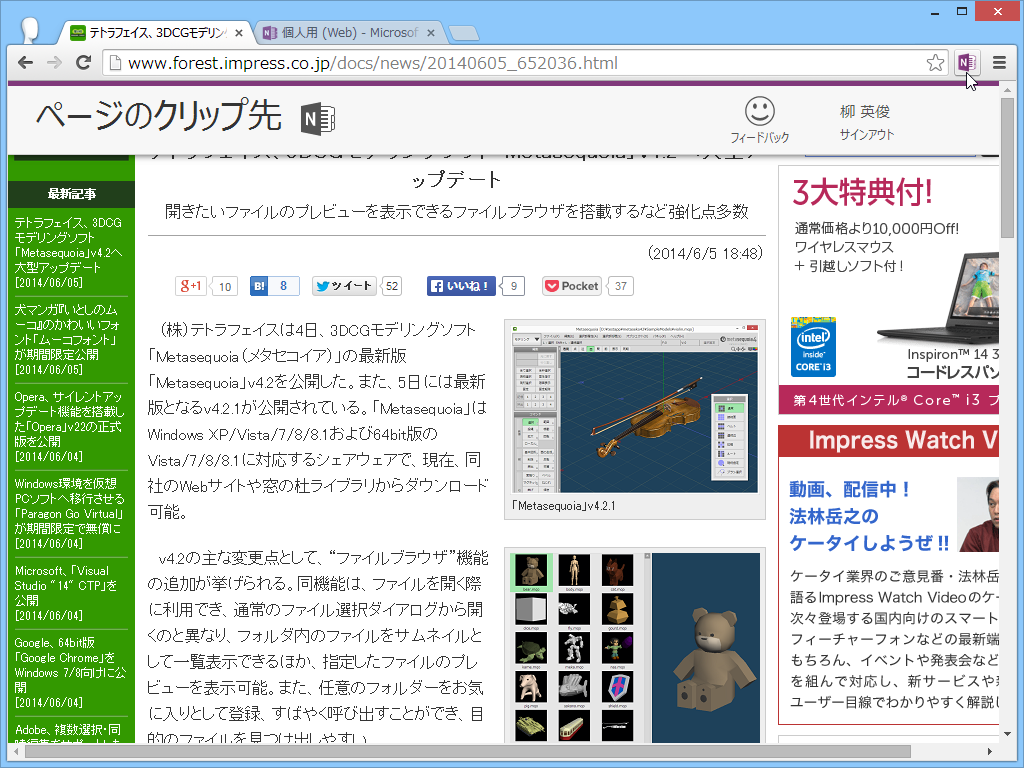Click the teddy bear file browser screenshot
This screenshot has height=768, width=1024.
point(634,645)
